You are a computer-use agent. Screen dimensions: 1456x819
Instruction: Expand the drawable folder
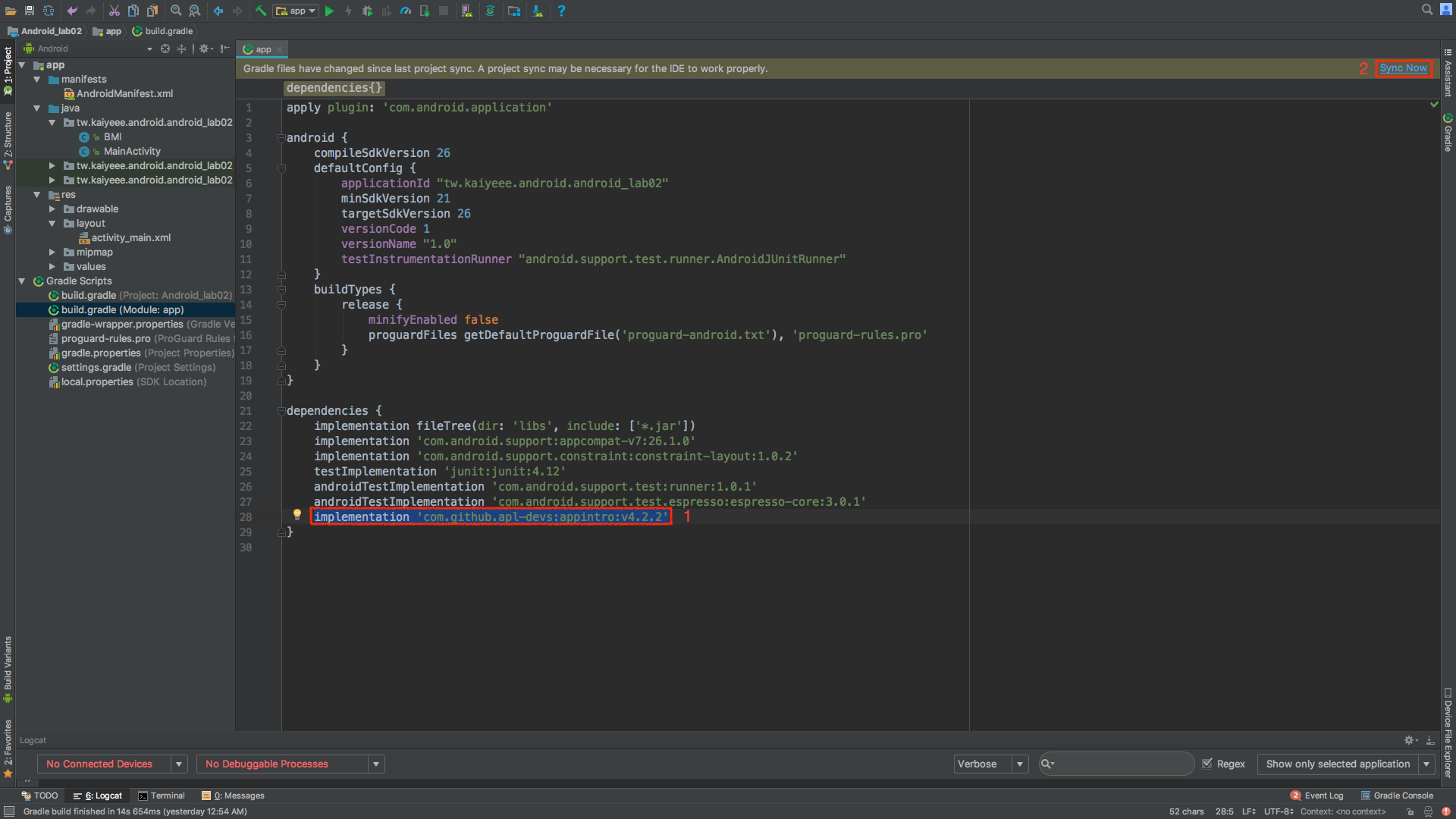pyautogui.click(x=52, y=209)
